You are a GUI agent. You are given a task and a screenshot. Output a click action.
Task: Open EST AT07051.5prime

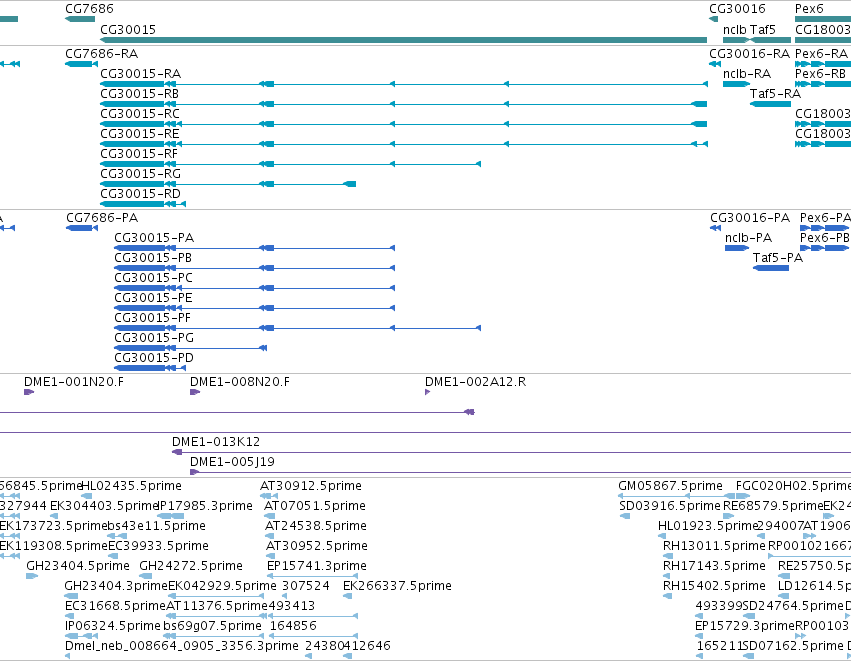[x=315, y=506]
